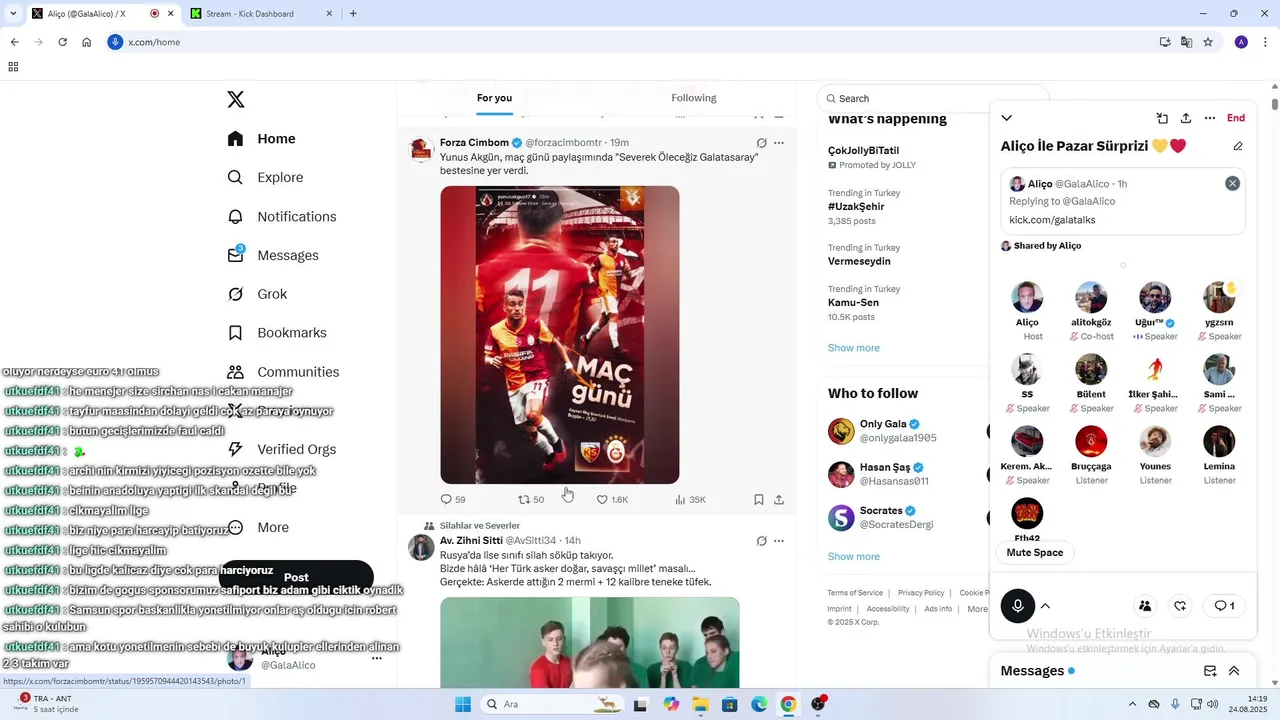
Task: View analytics of Forza Cimbom post
Action: [x=690, y=499]
